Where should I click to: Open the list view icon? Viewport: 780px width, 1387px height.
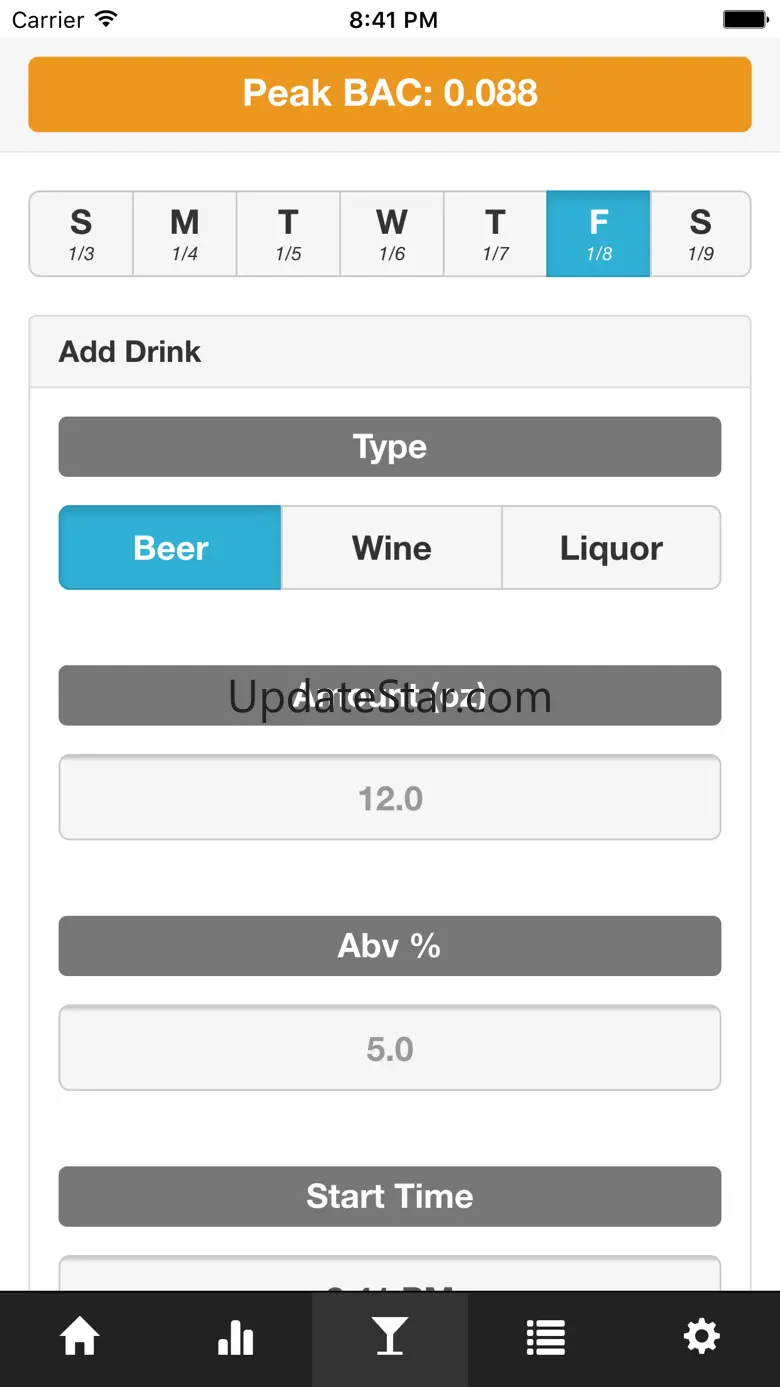pyautogui.click(x=545, y=1337)
